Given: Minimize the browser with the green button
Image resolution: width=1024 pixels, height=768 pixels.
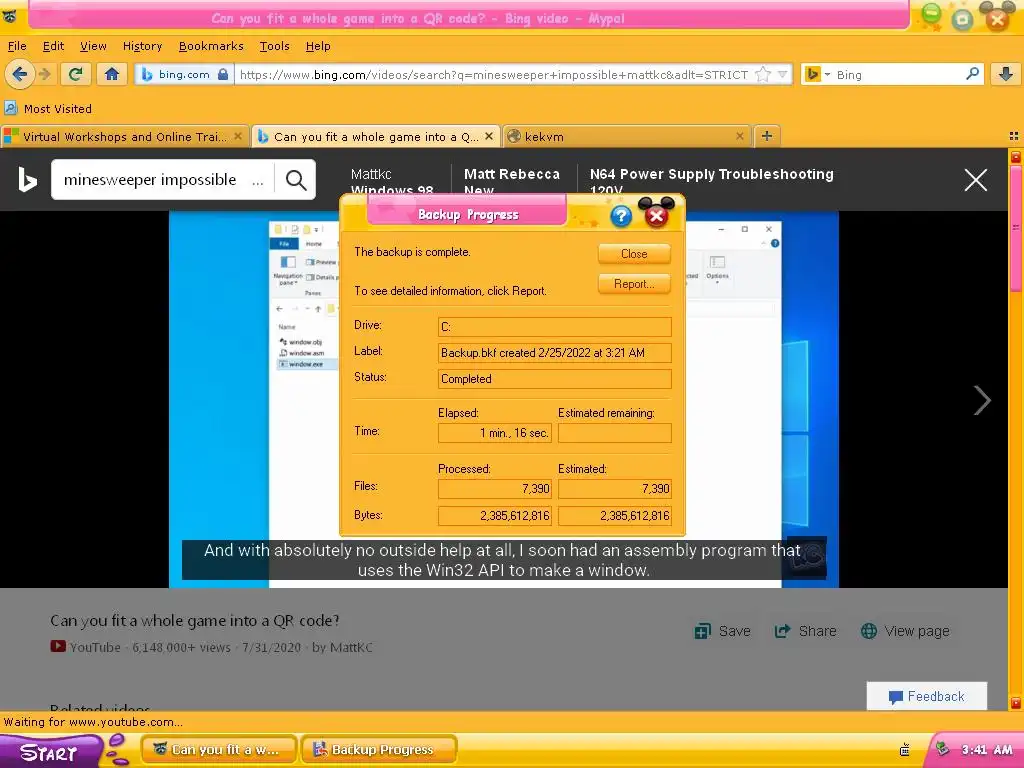Looking at the screenshot, I should point(932,14).
